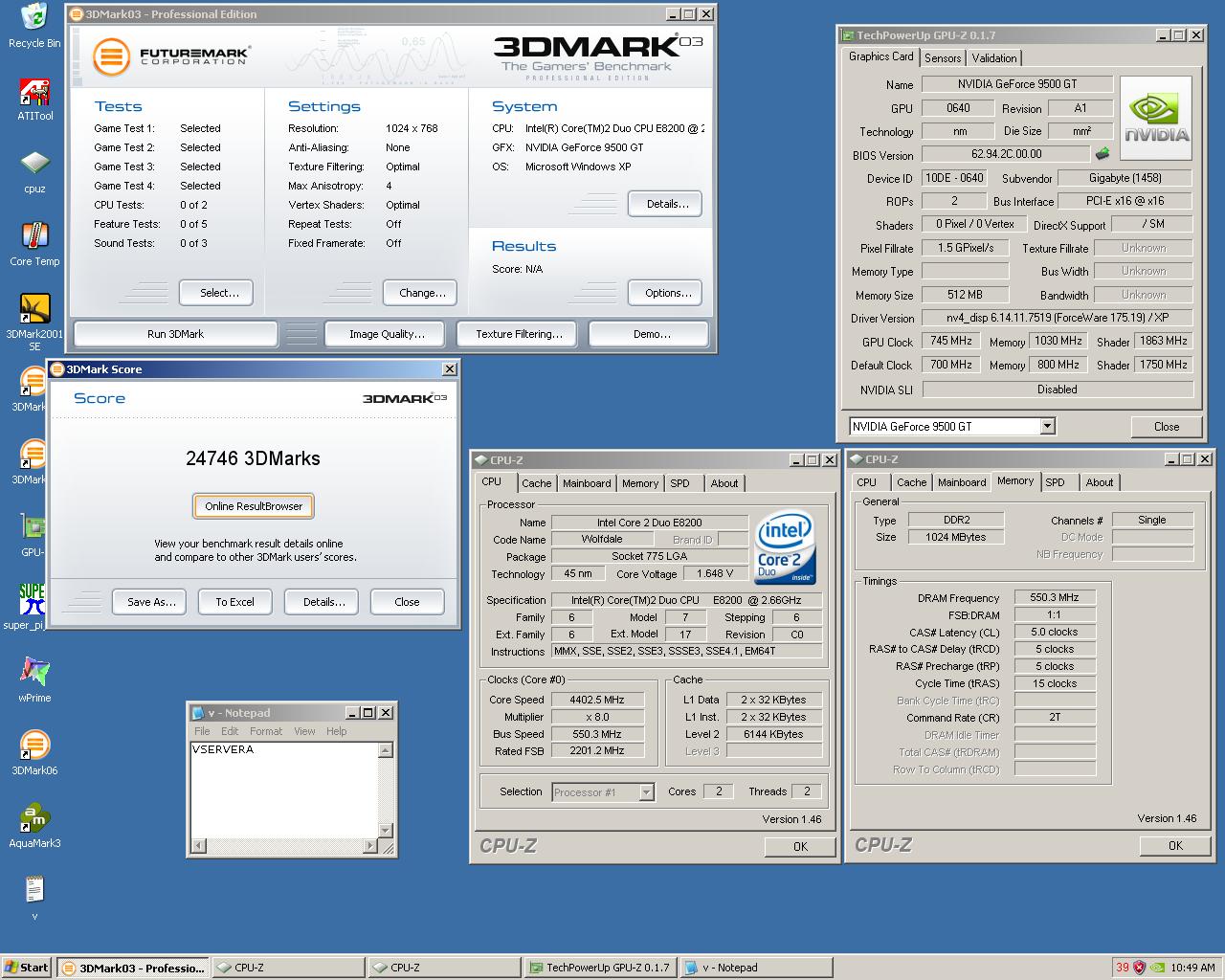
Task: Open Mainboard tab in left CPU-Z window
Action: (587, 483)
